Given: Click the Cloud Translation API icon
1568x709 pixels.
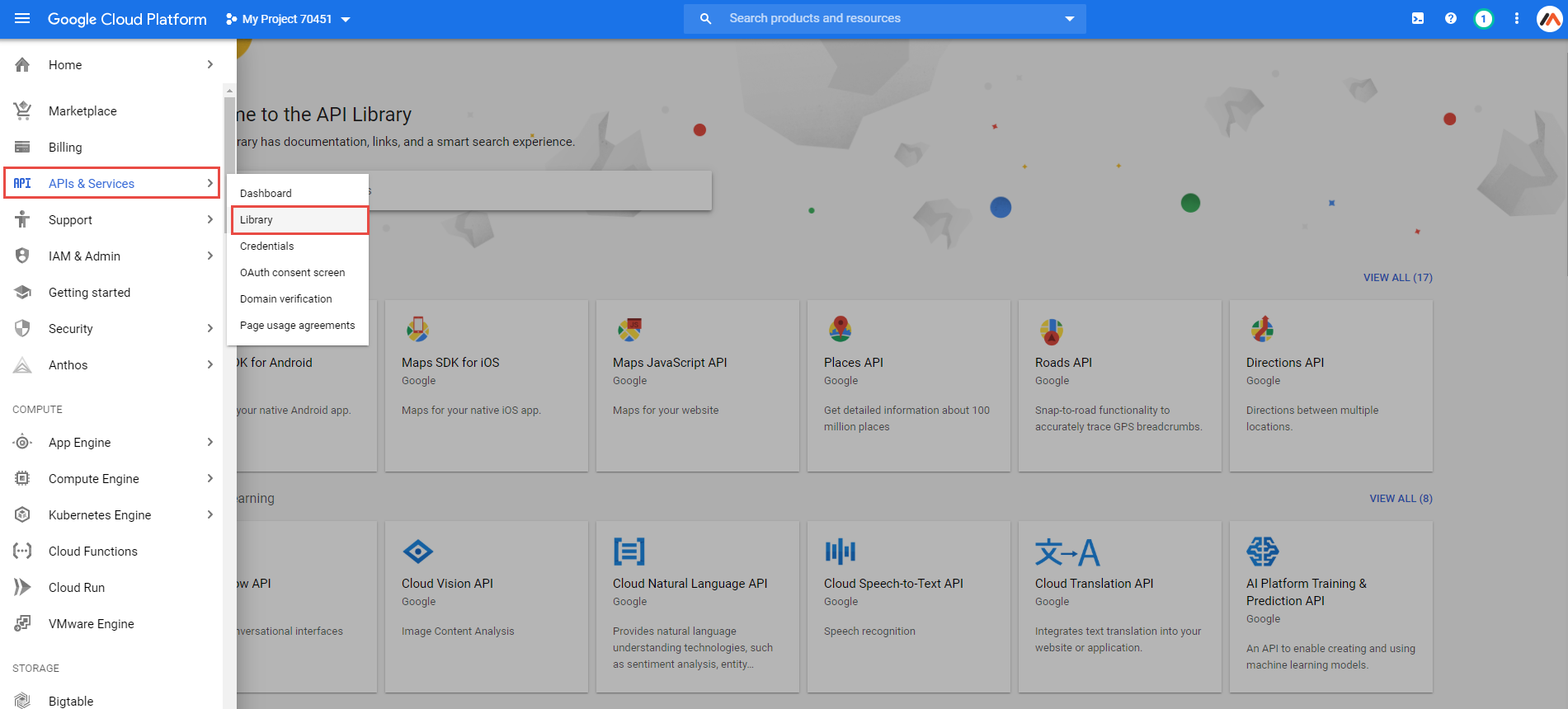Looking at the screenshot, I should (x=1067, y=552).
